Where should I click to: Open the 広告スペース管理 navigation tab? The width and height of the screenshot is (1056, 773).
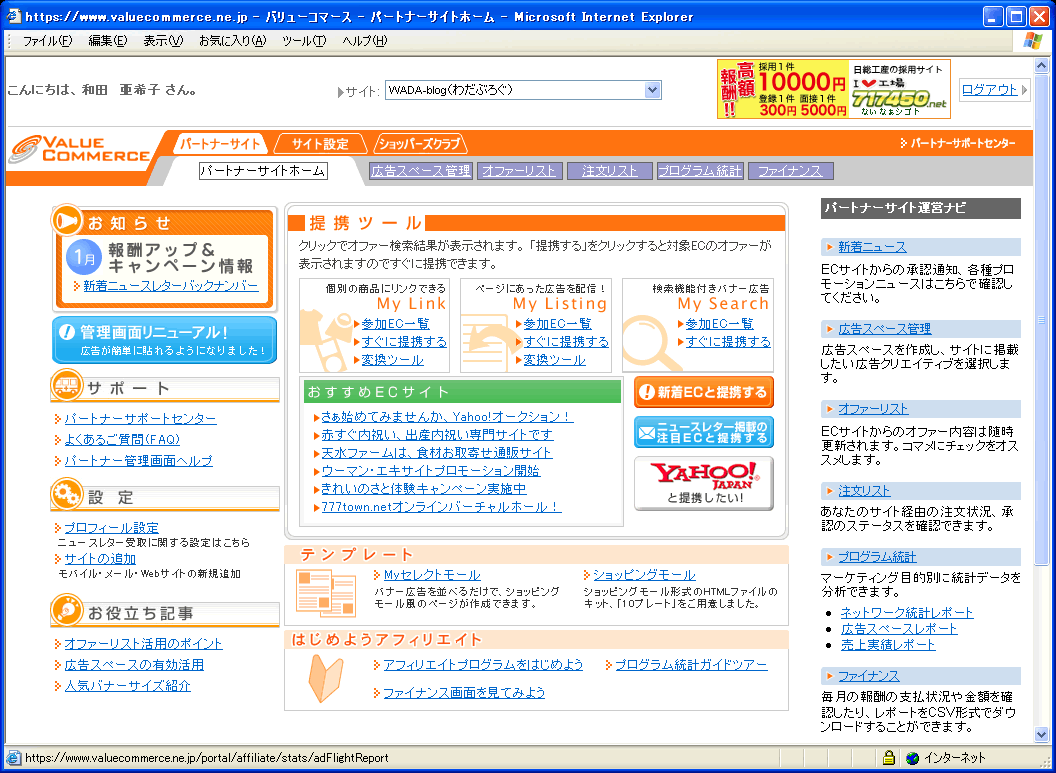420,171
